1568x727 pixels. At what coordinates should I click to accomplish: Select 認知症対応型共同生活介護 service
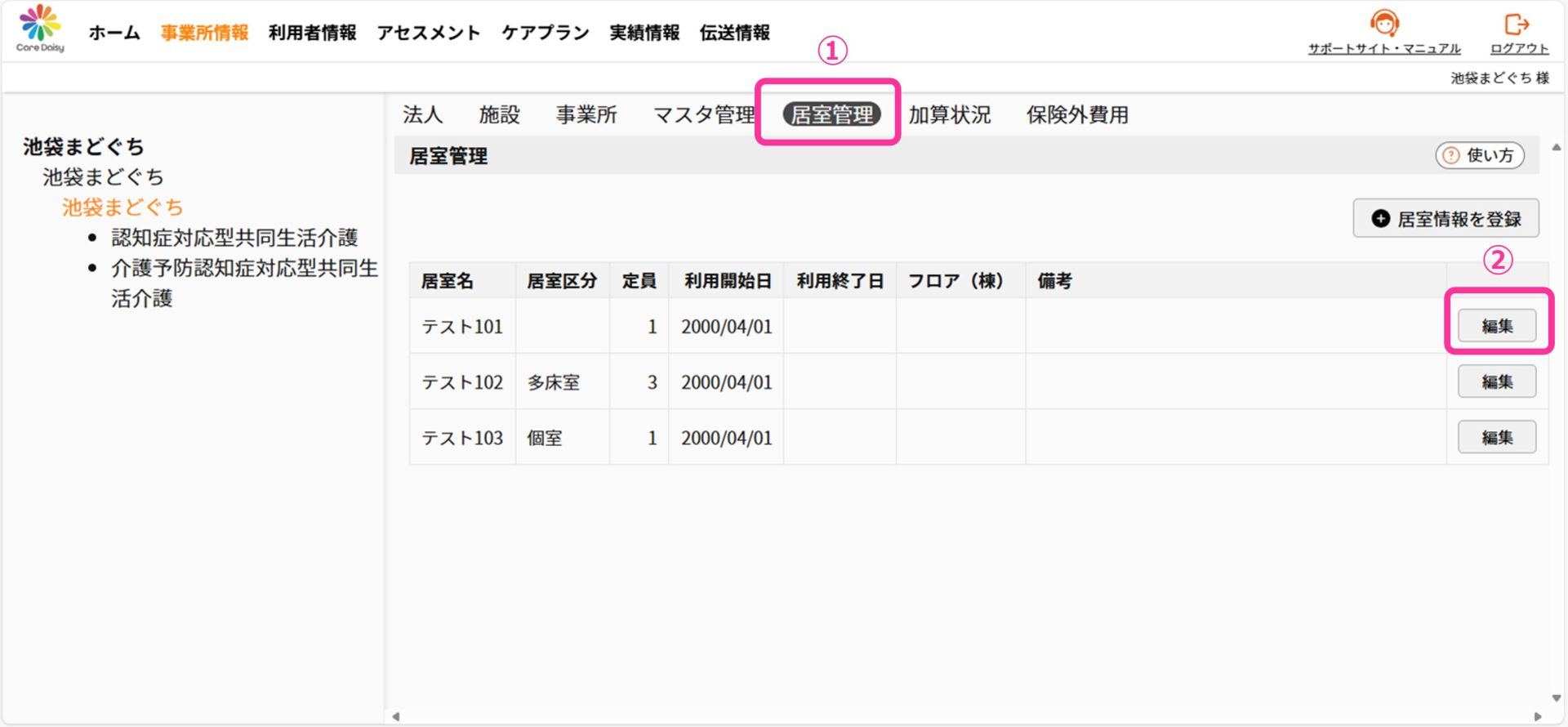click(x=234, y=238)
